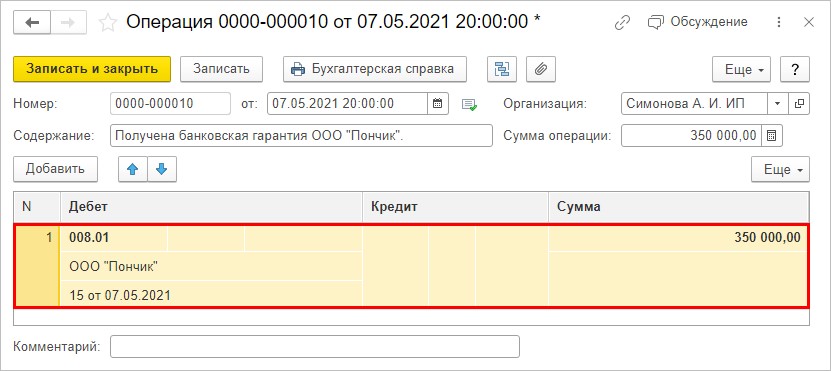
Task: Open attached files via paperclip icon
Action: tap(541, 69)
